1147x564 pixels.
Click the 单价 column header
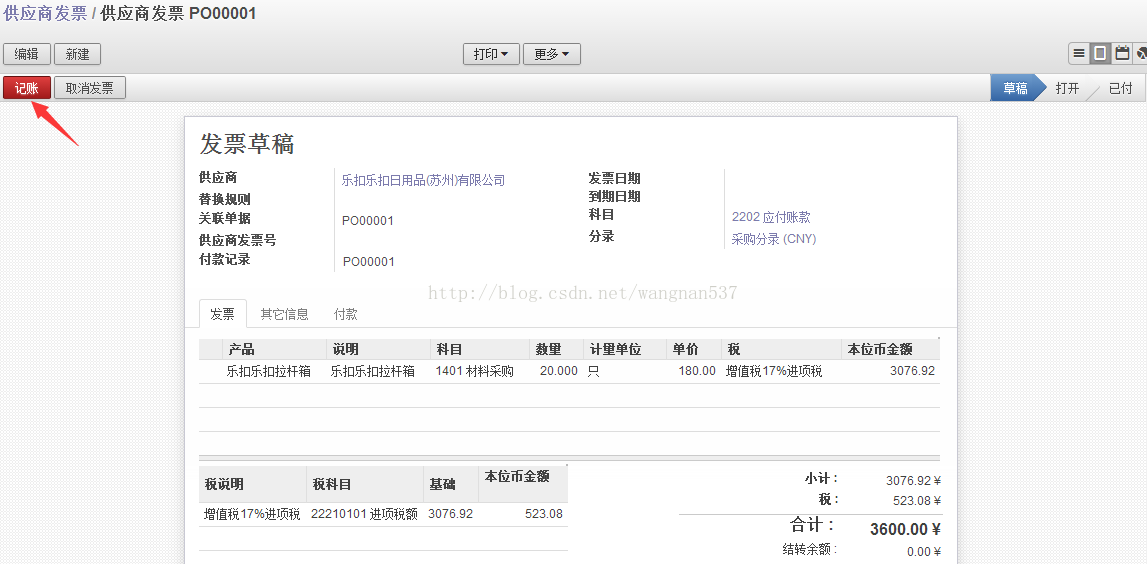click(693, 350)
